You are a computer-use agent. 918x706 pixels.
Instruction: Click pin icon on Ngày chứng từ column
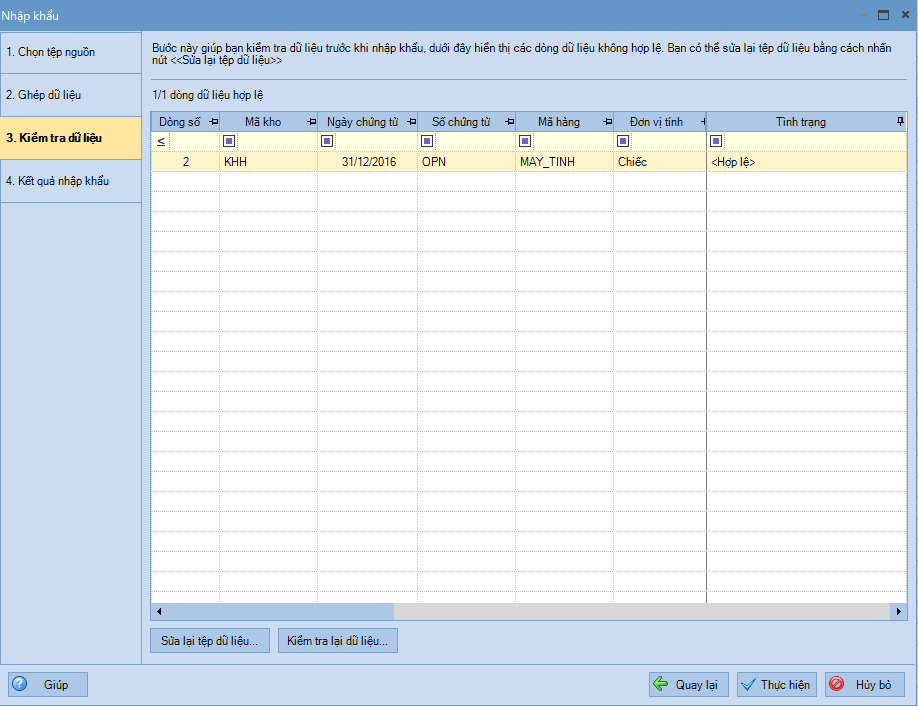pyautogui.click(x=410, y=122)
